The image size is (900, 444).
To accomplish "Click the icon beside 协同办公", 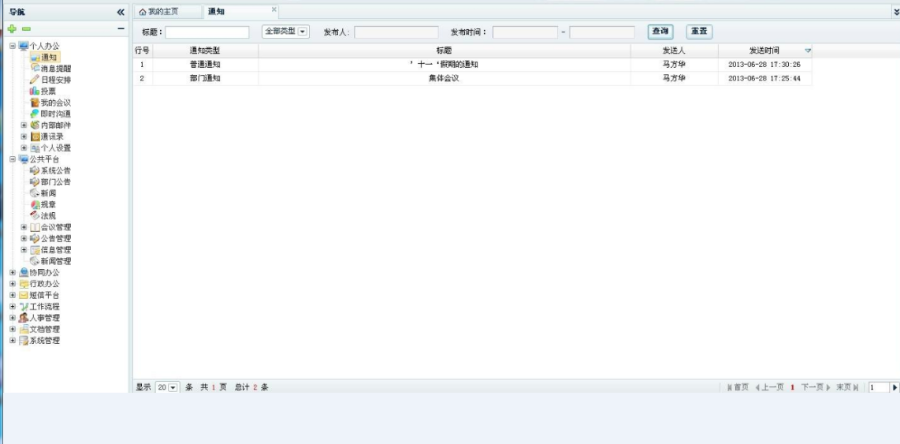I will pos(24,272).
